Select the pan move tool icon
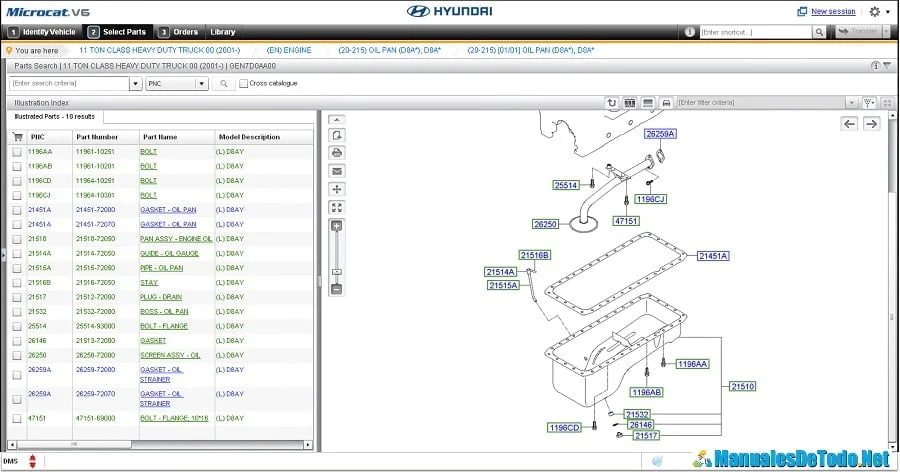The width and height of the screenshot is (900, 472). (x=336, y=189)
